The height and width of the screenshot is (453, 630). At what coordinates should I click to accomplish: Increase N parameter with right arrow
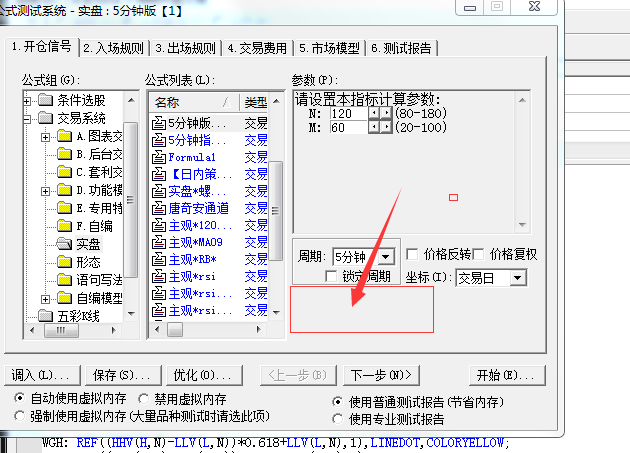click(386, 113)
